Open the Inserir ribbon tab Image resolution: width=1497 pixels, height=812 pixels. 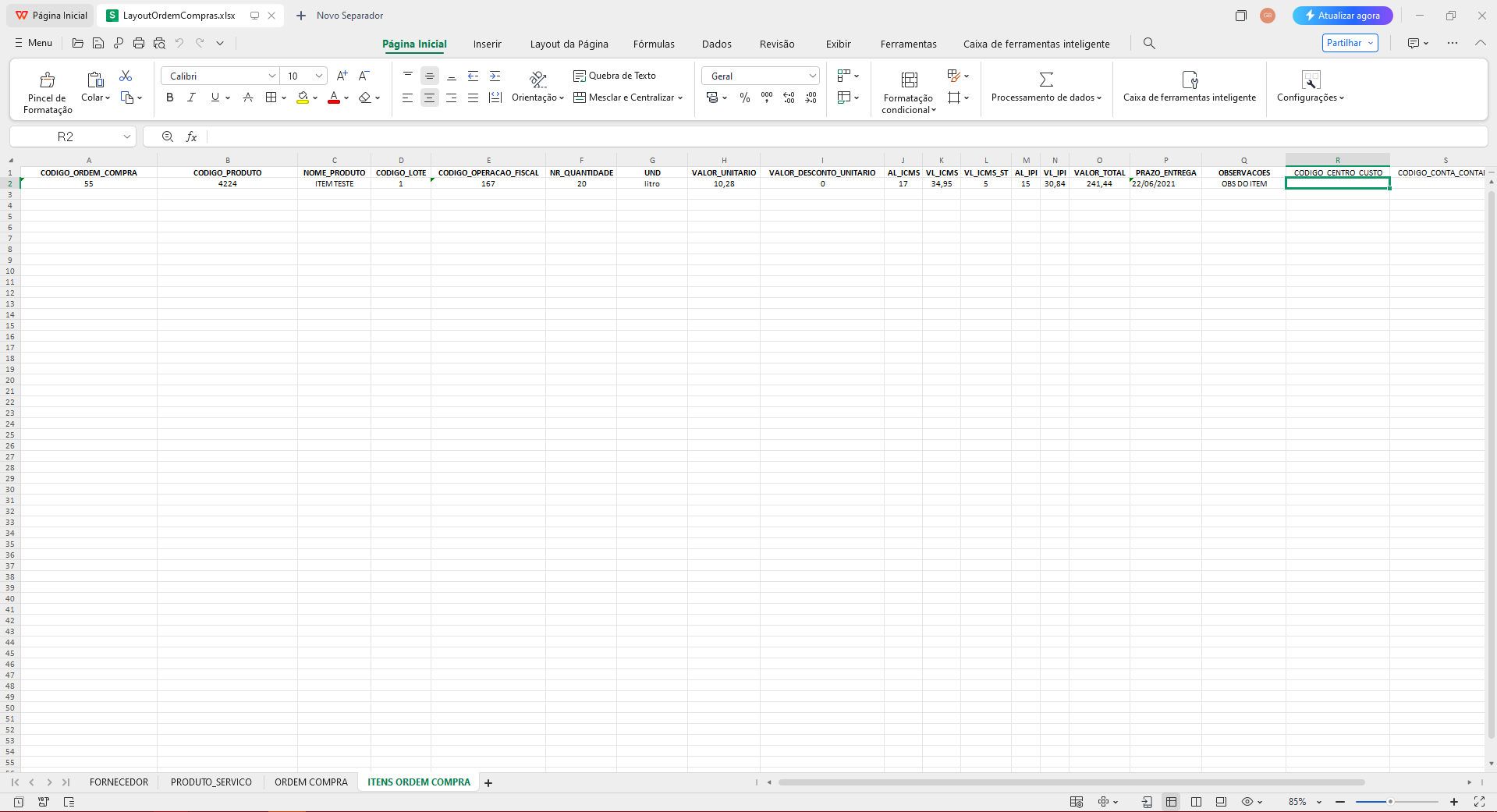487,44
